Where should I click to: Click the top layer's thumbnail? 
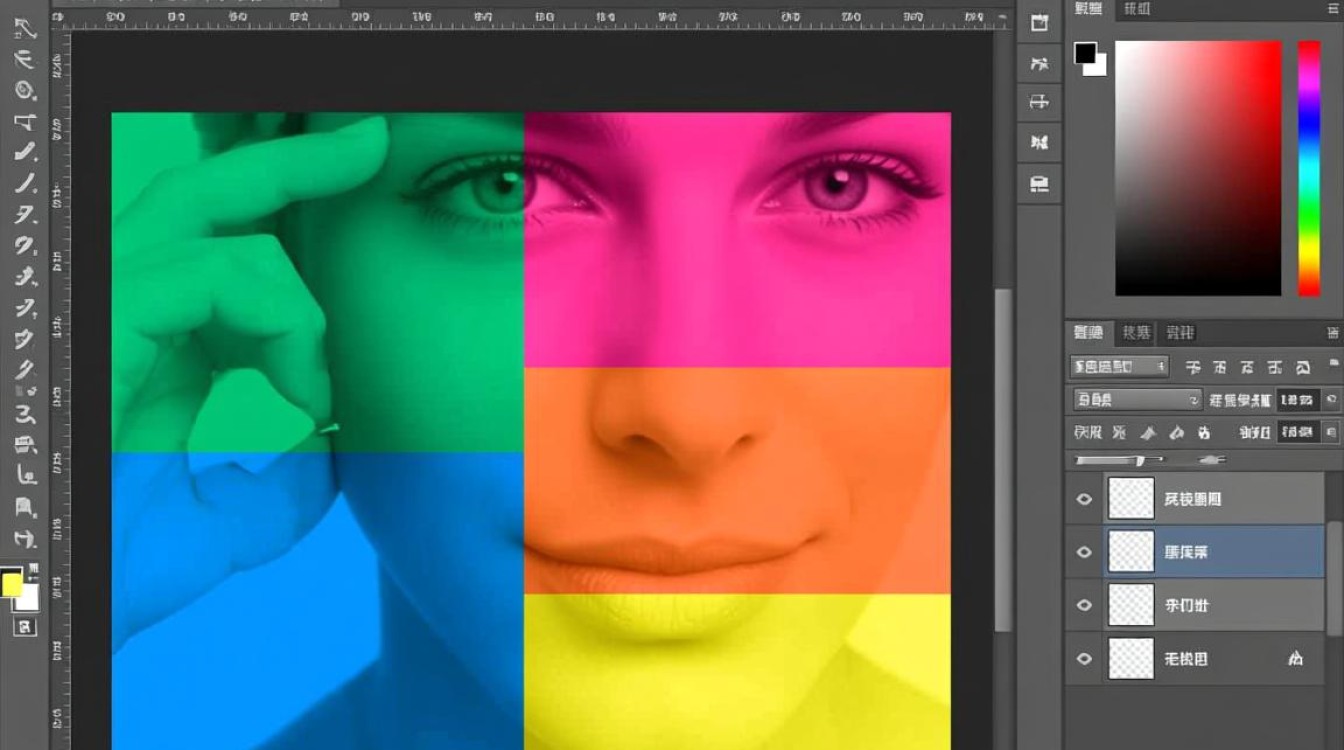click(1131, 498)
